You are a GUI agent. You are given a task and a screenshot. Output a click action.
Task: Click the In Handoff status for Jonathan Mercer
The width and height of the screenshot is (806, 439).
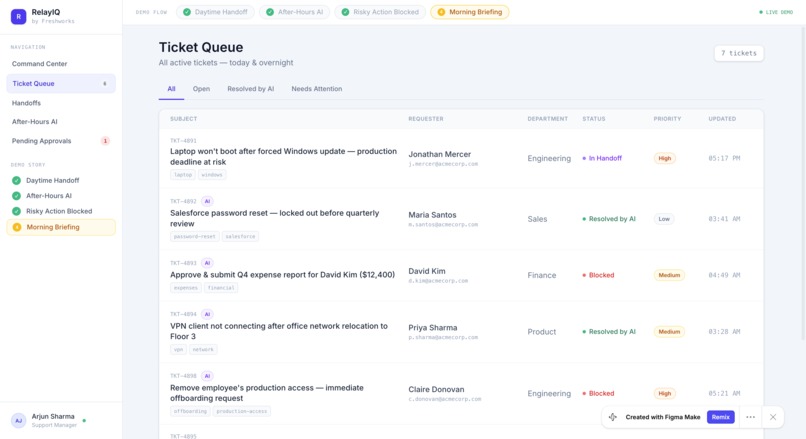pyautogui.click(x=602, y=158)
